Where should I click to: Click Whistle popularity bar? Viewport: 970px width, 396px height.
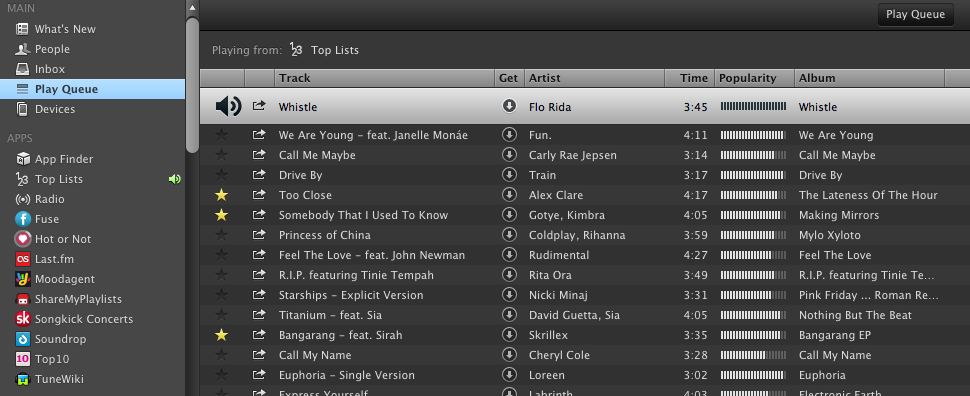[x=753, y=106]
